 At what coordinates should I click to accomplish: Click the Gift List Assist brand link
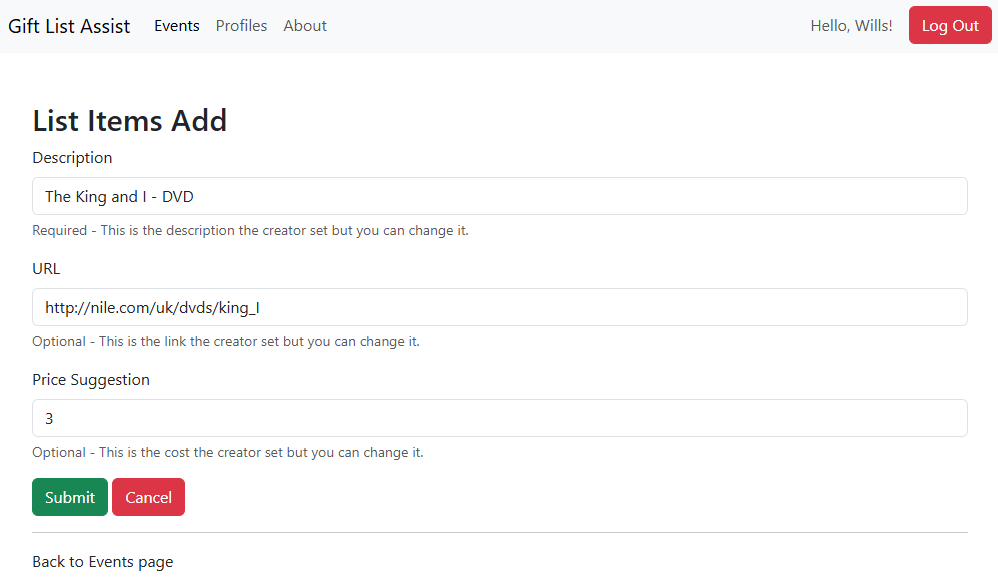tap(69, 26)
